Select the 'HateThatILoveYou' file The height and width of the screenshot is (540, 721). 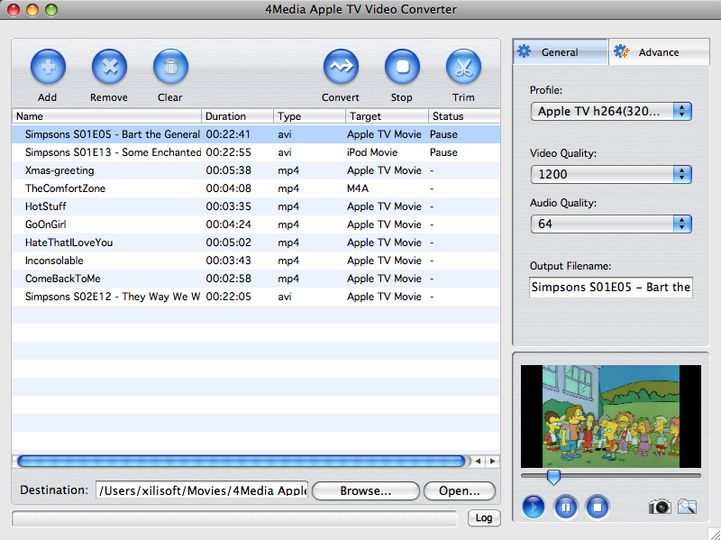256,242
